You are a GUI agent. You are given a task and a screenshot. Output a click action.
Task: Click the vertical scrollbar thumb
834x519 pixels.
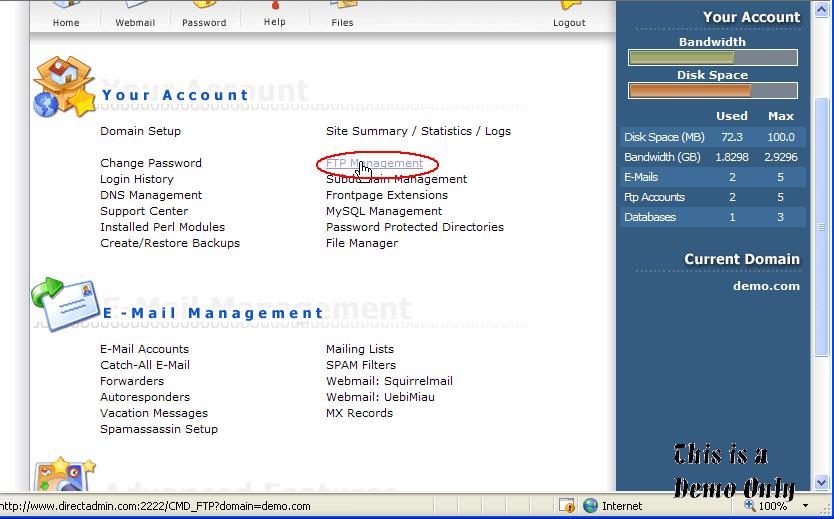click(822, 227)
